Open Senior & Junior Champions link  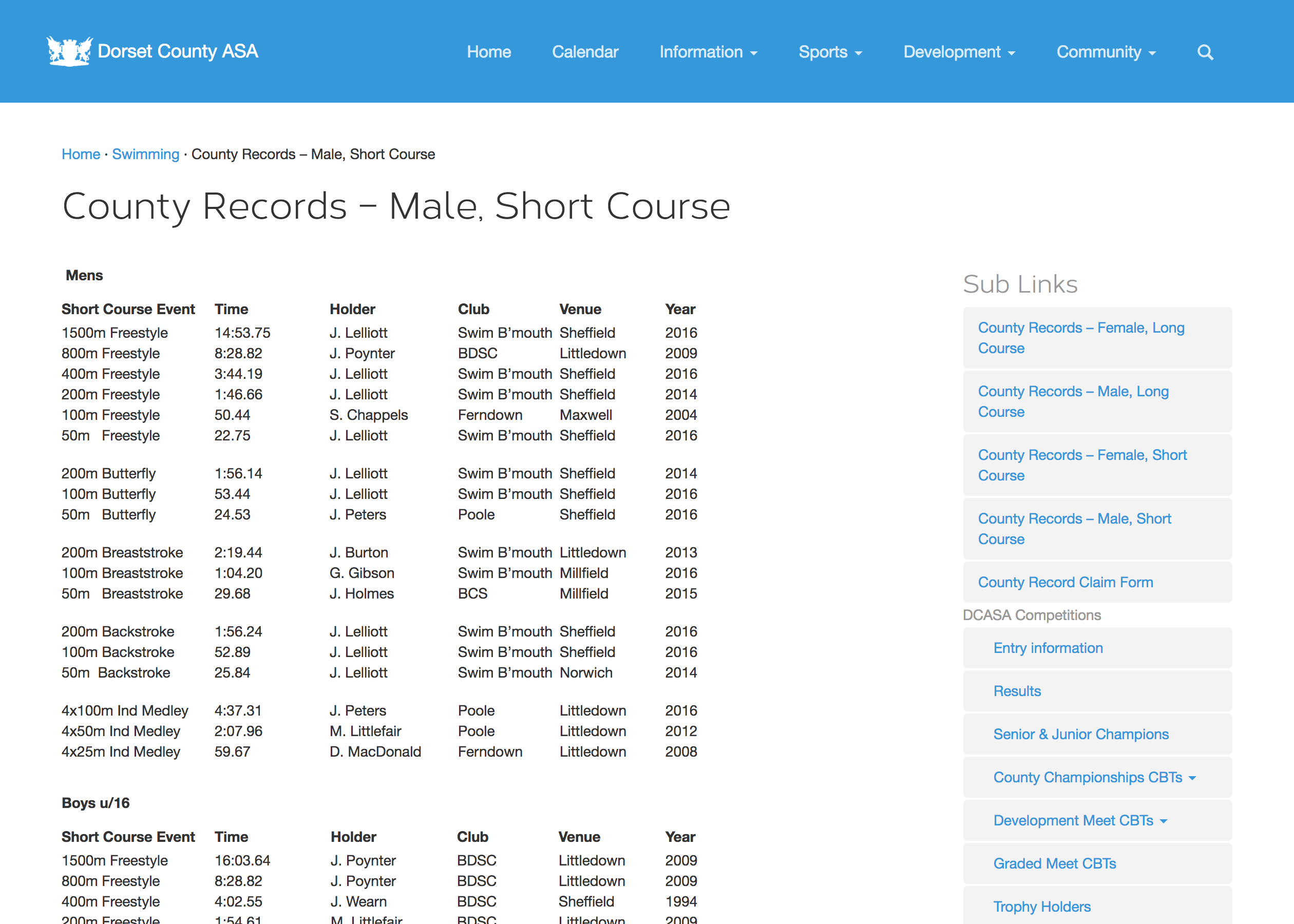click(1097, 735)
